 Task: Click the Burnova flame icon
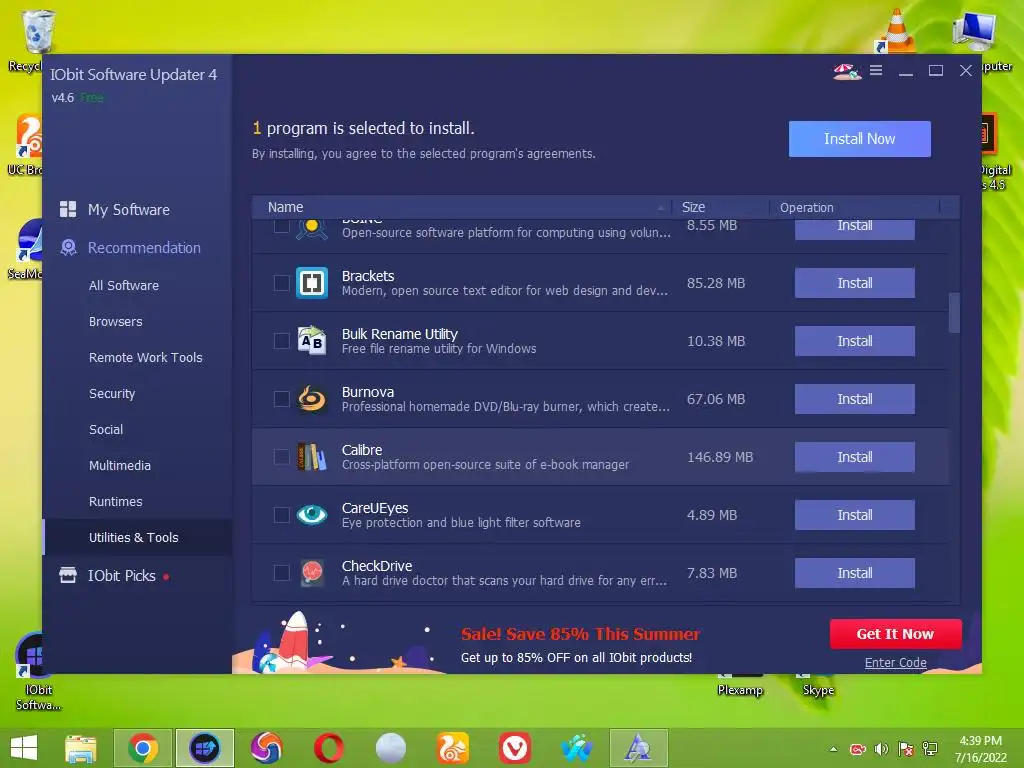coord(312,399)
